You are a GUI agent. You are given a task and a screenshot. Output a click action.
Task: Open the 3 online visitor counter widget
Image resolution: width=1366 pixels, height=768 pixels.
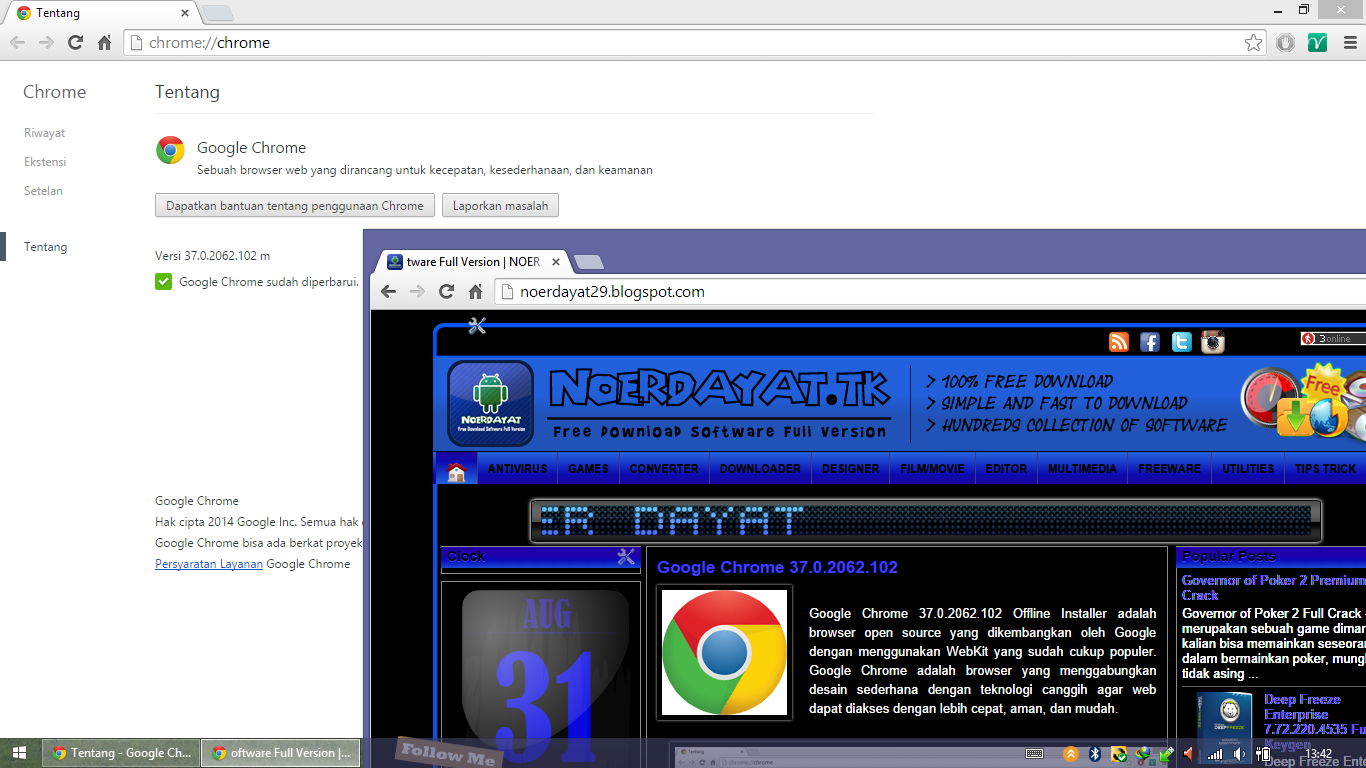pyautogui.click(x=1328, y=338)
